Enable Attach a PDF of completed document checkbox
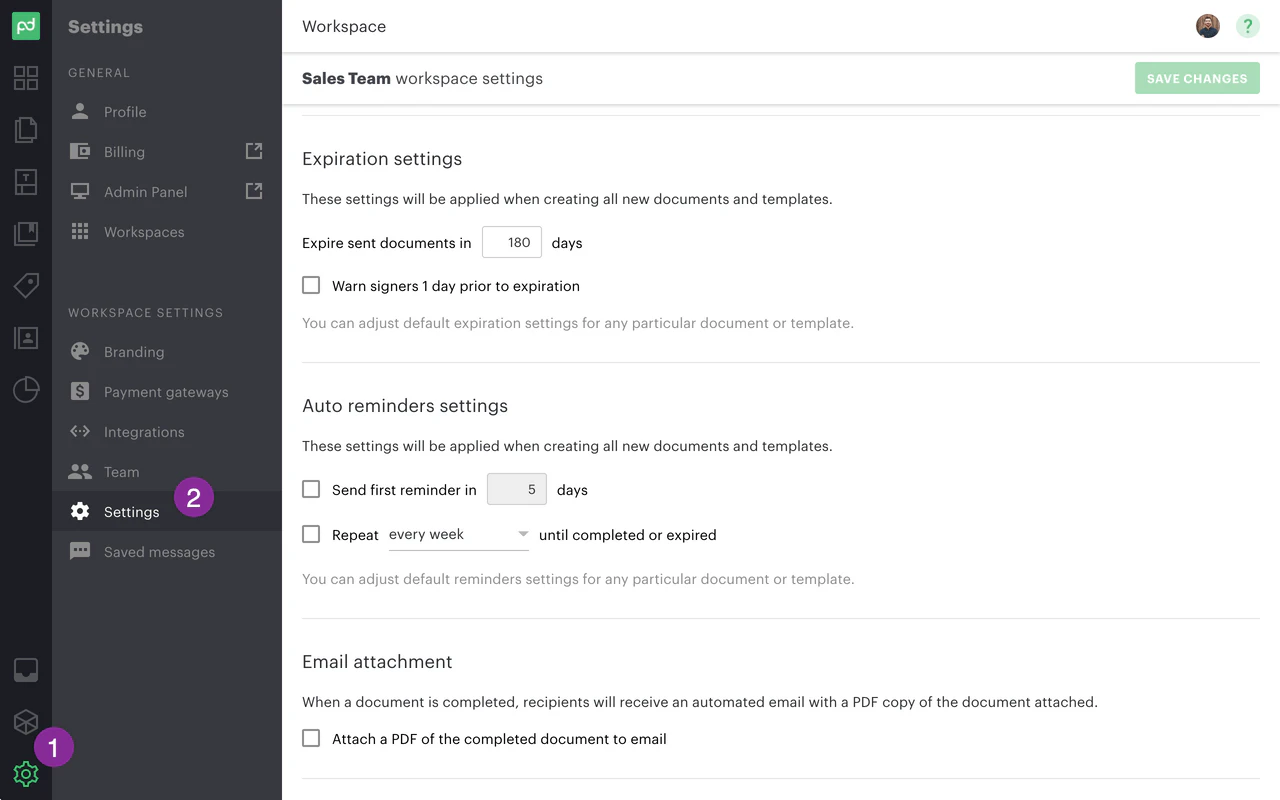 point(311,739)
